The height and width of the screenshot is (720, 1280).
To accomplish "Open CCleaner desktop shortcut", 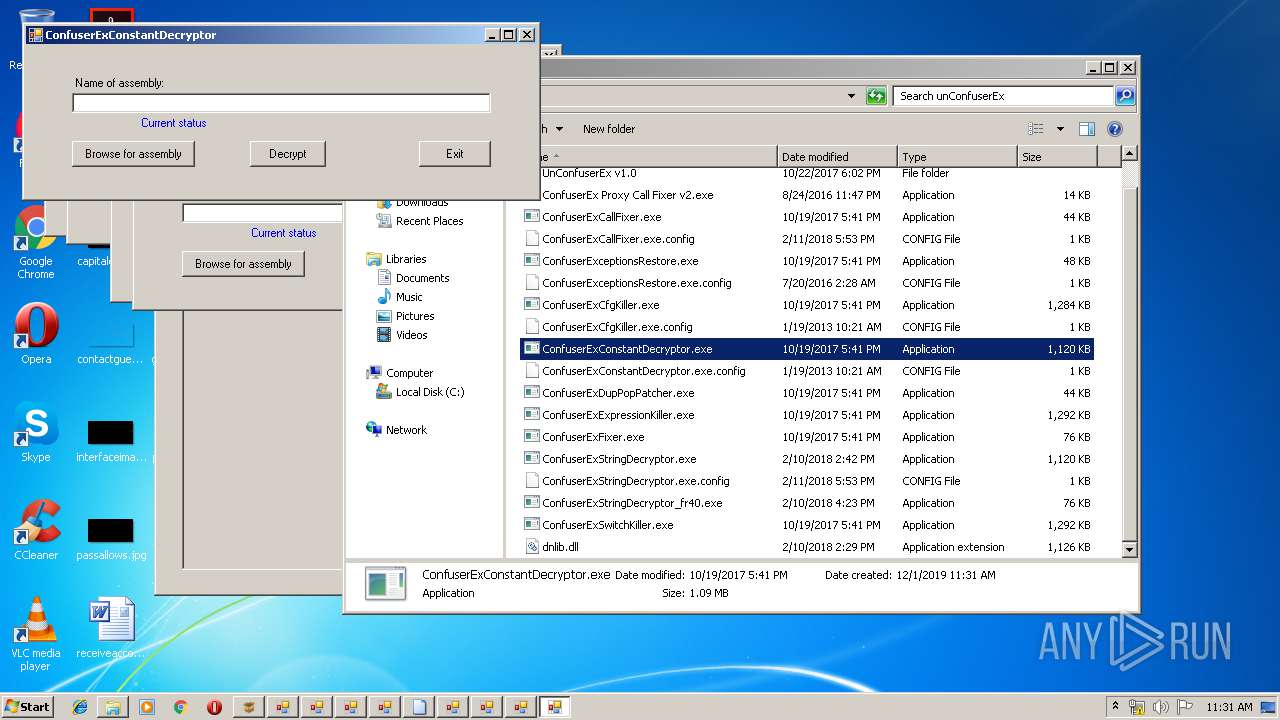I will (36, 530).
